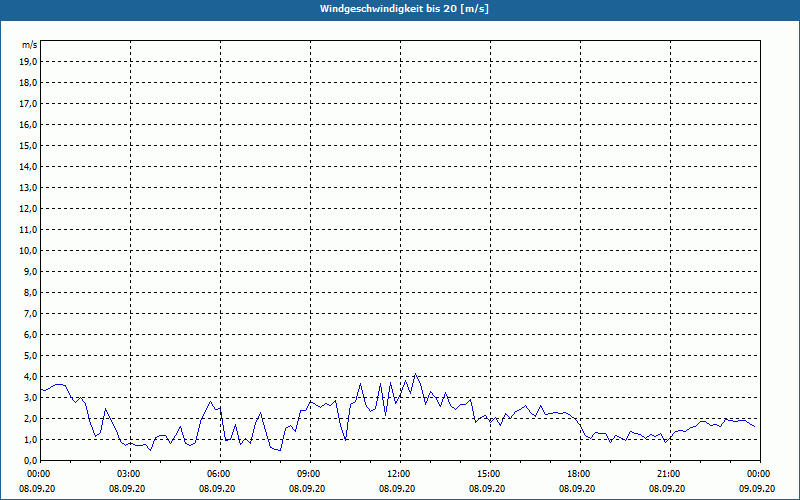The image size is (800, 500).
Task: Click the '3,0' y-axis label
Action: pyautogui.click(x=32, y=397)
